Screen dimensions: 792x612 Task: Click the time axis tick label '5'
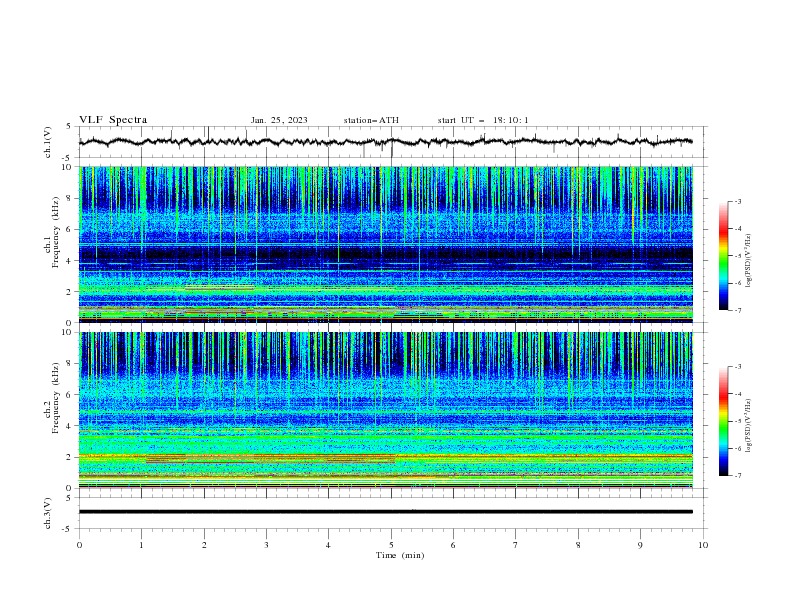point(391,545)
